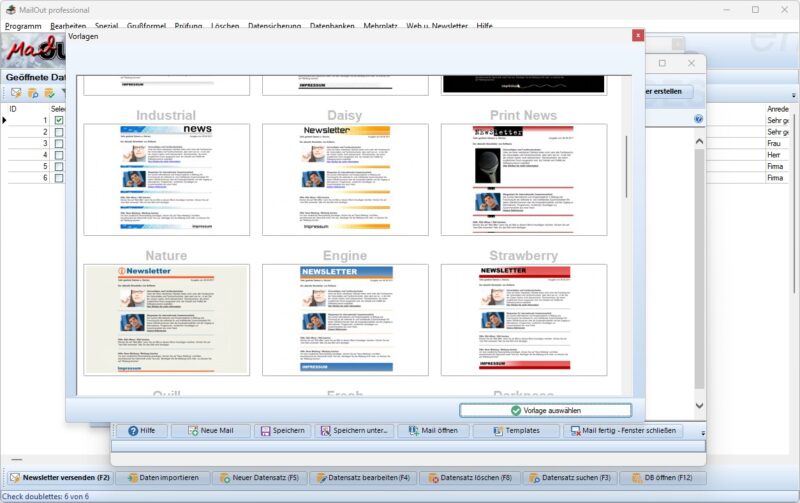The height and width of the screenshot is (503, 800).
Task: Click the Speichern unter.. button
Action: point(354,431)
